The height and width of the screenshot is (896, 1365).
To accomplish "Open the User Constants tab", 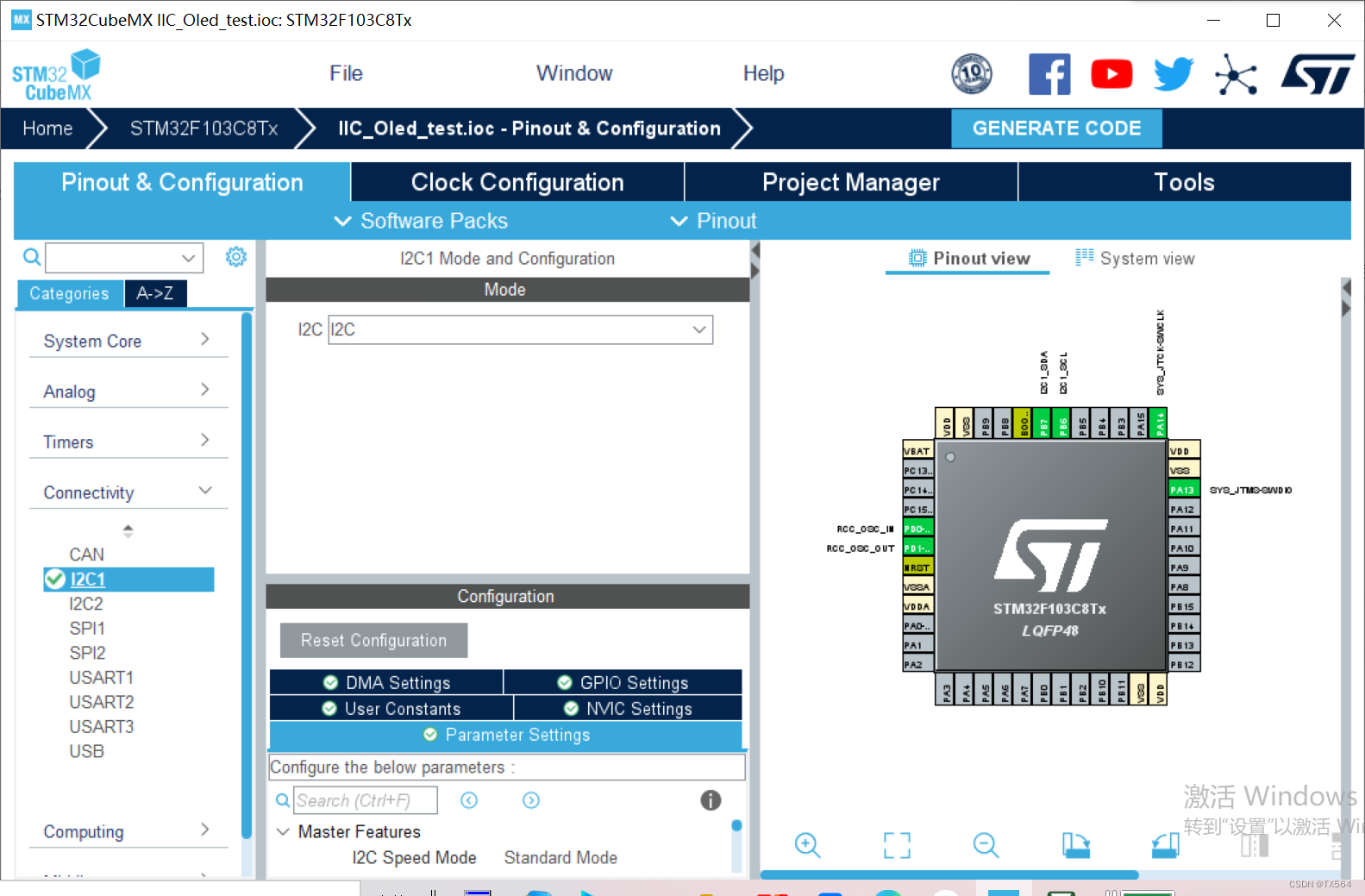I will click(391, 708).
